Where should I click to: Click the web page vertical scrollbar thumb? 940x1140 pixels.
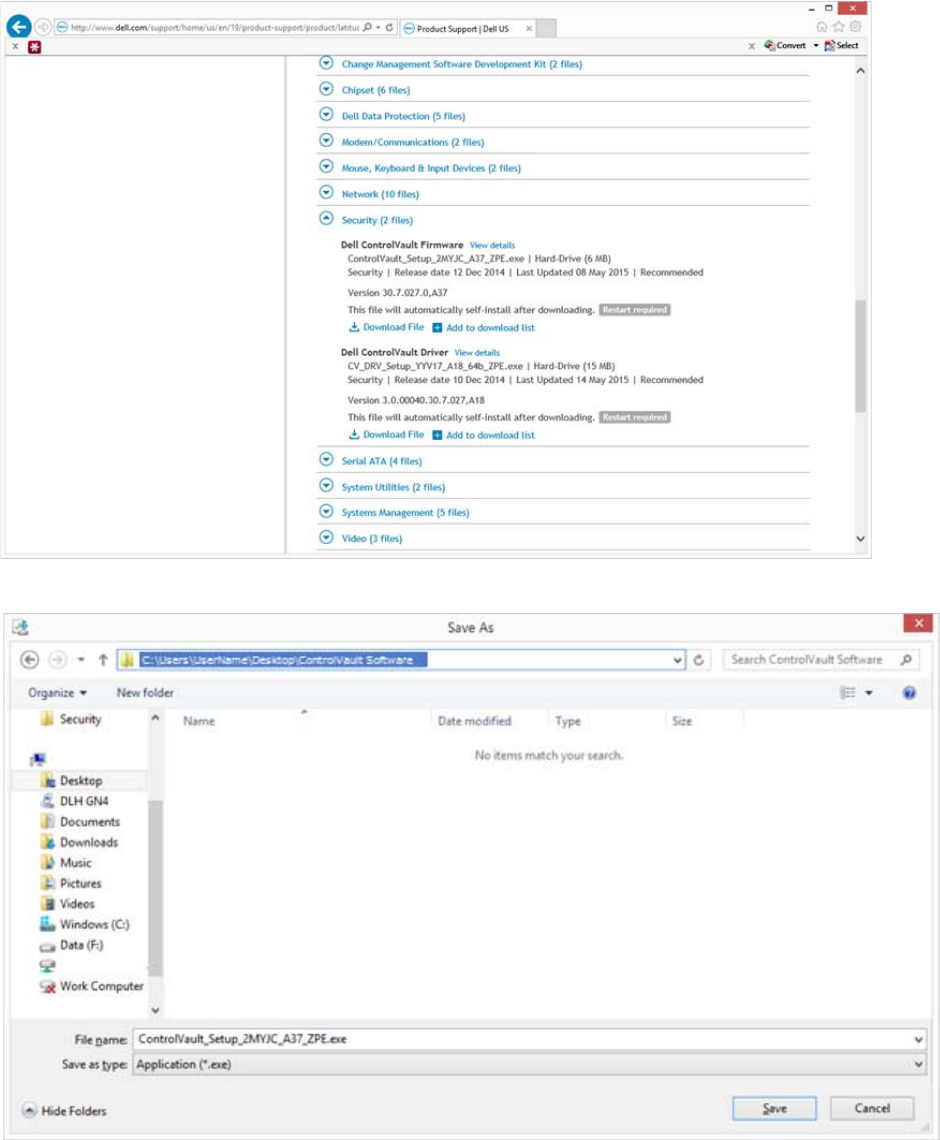[x=861, y=356]
